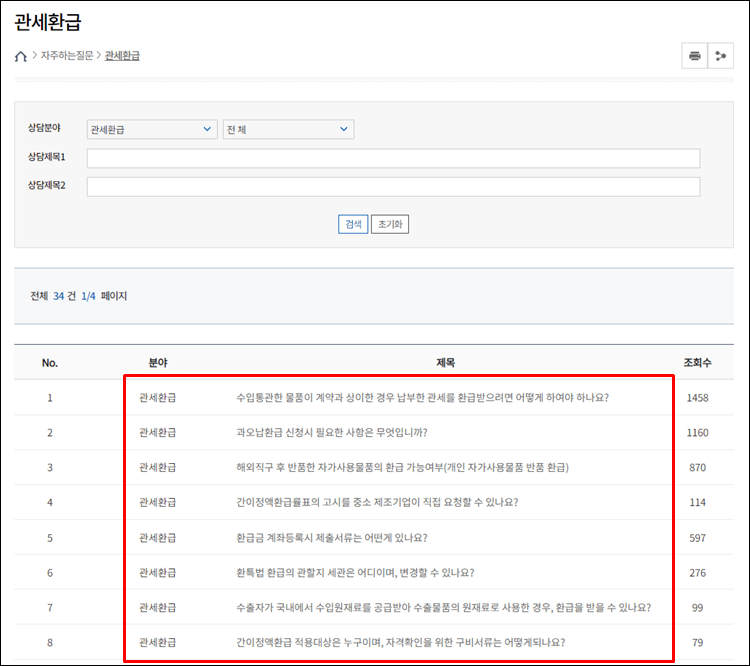The image size is (750, 666).
Task: Click view count 99
Action: 697,608
